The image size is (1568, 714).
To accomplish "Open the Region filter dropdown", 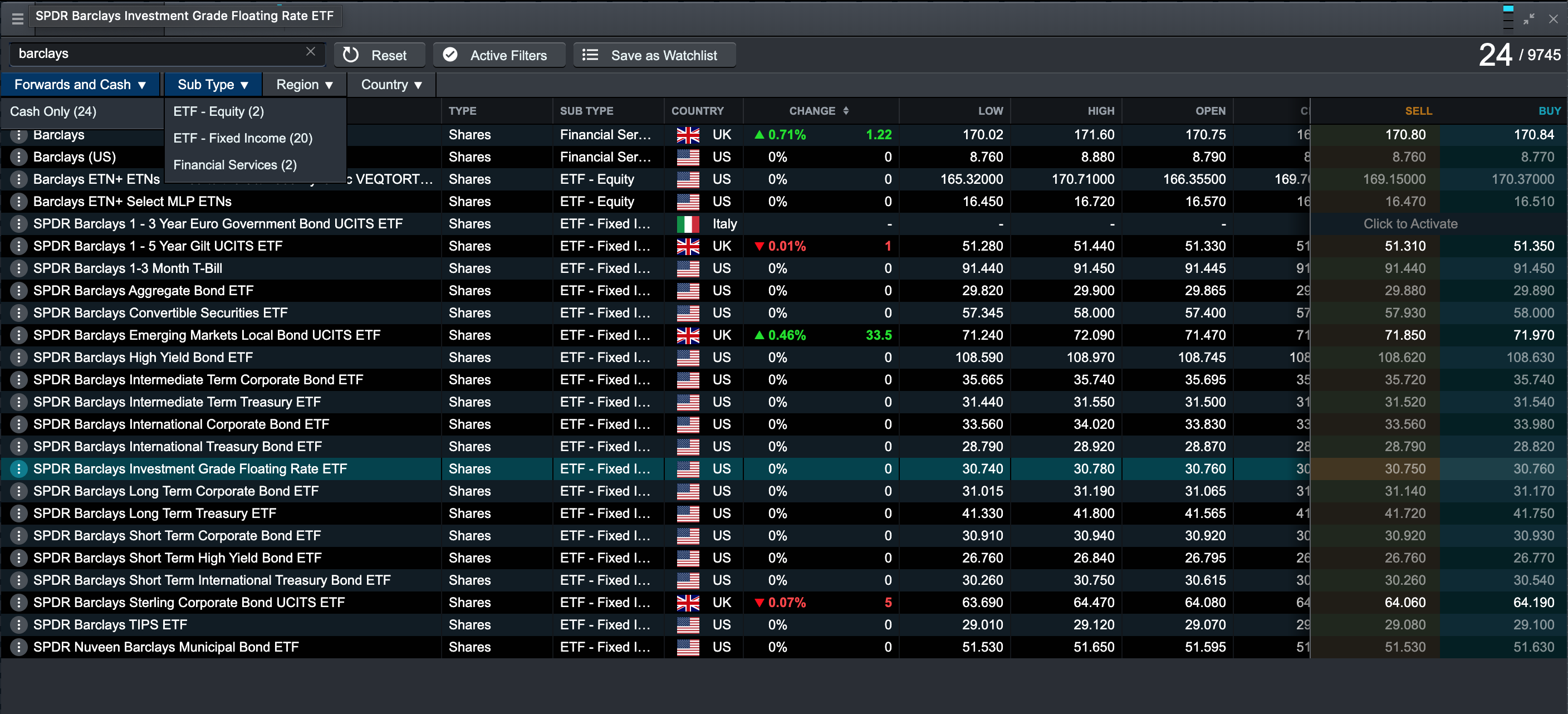I will 305,85.
